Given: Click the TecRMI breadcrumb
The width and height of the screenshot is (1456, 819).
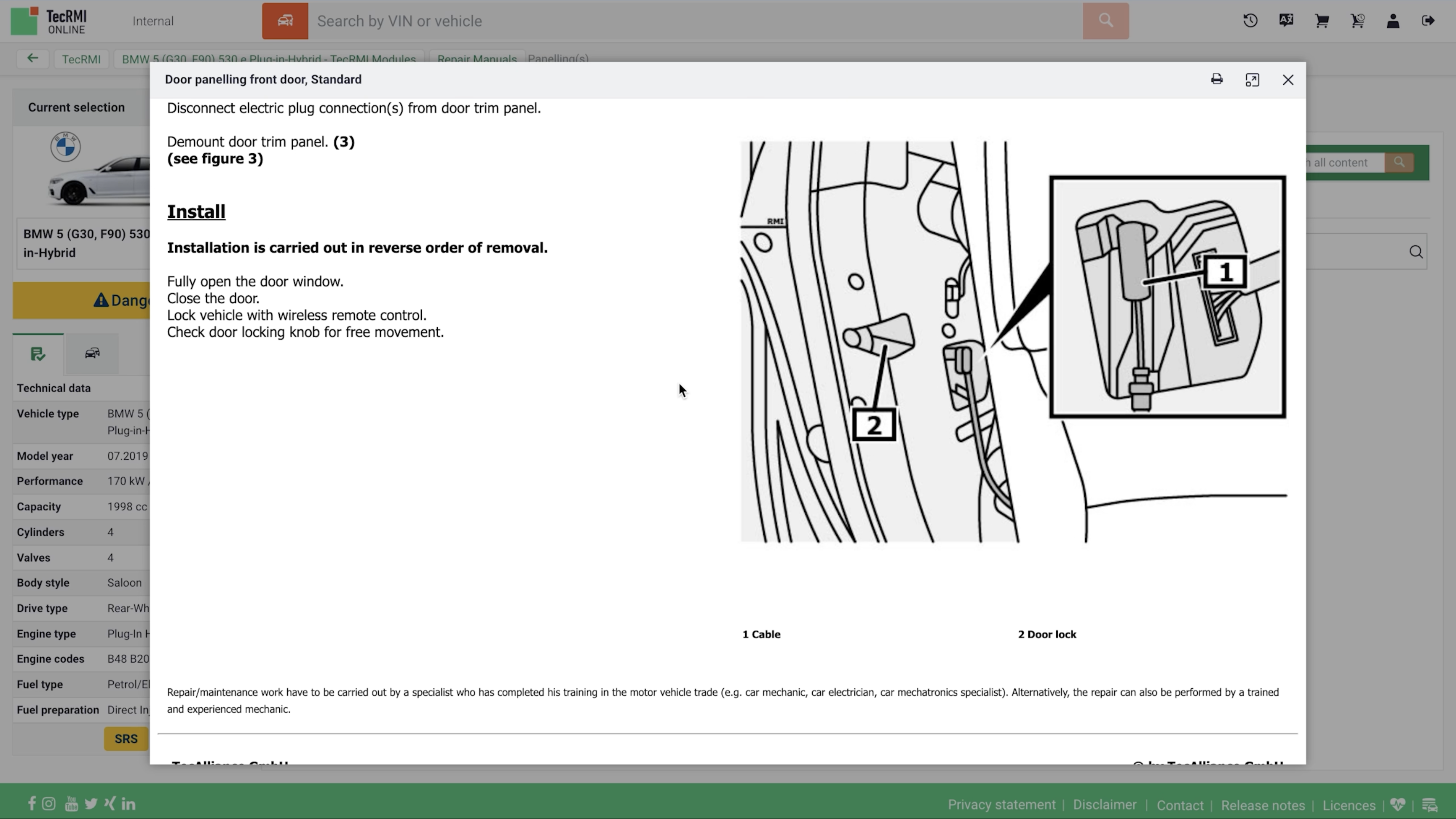Looking at the screenshot, I should point(81,59).
